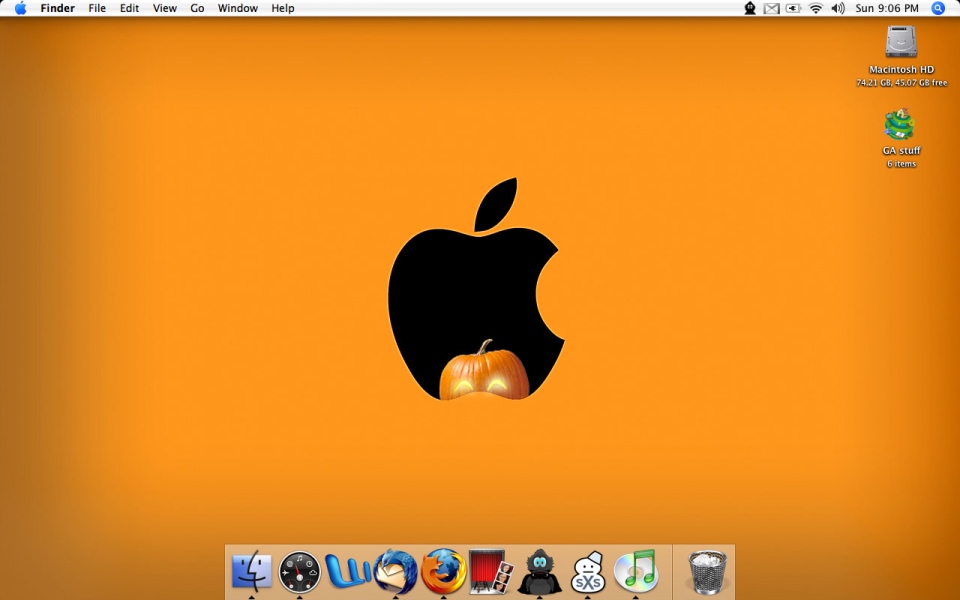
Task: Select the GA stuff folder icon
Action: (900, 124)
